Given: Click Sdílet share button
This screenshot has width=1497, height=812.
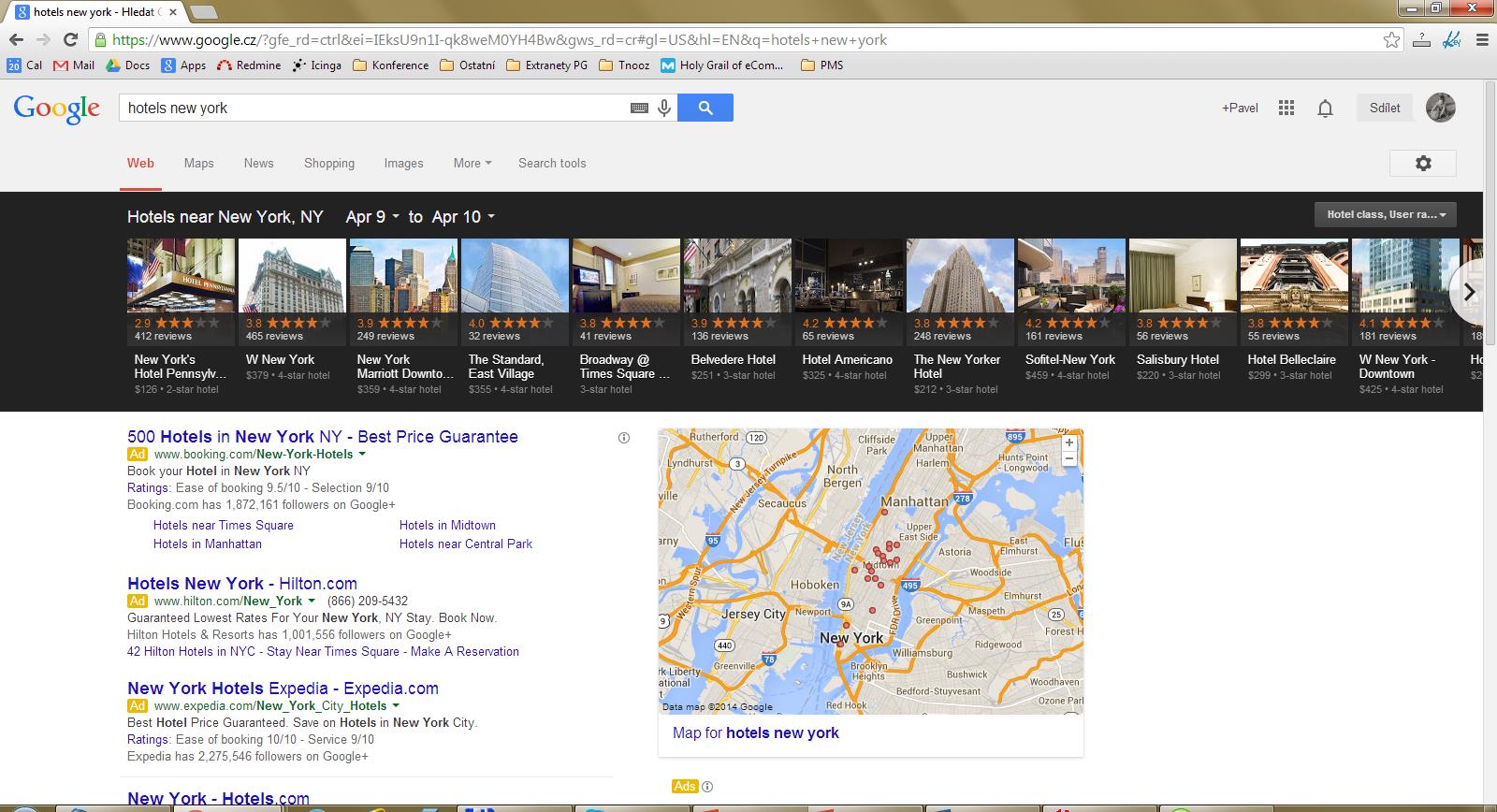Looking at the screenshot, I should 1385,108.
